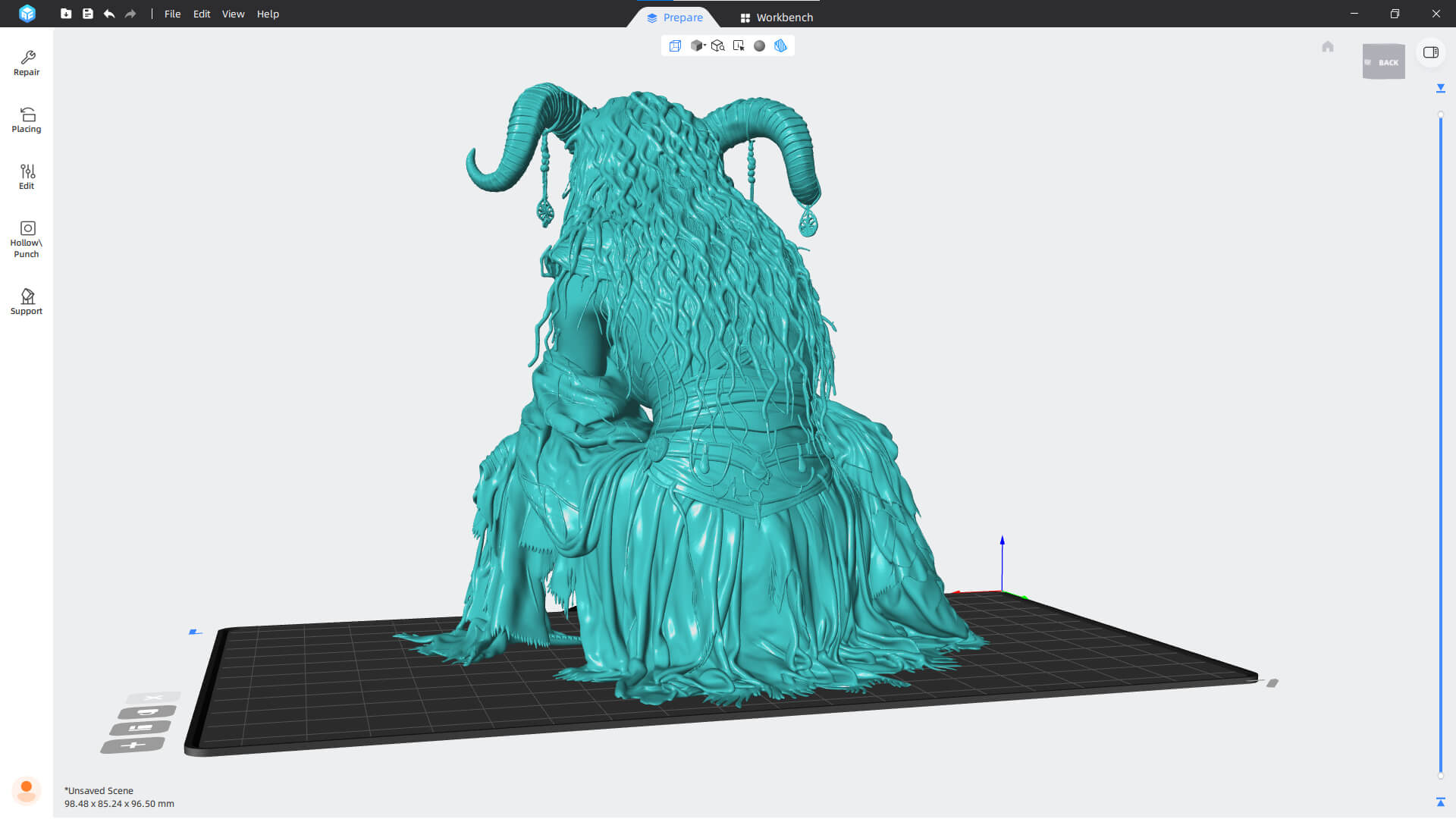Click the second gray plate button
This screenshot has height=819, width=1456.
(147, 712)
